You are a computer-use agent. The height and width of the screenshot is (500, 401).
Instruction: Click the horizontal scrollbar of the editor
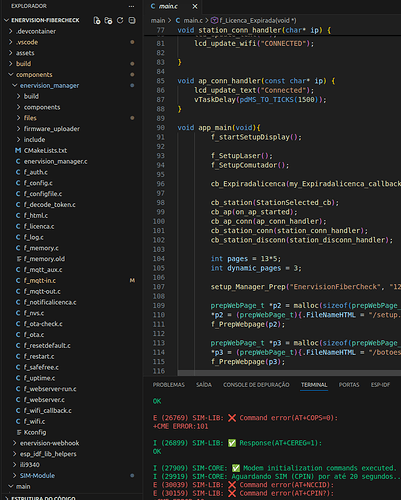coord(289,372)
